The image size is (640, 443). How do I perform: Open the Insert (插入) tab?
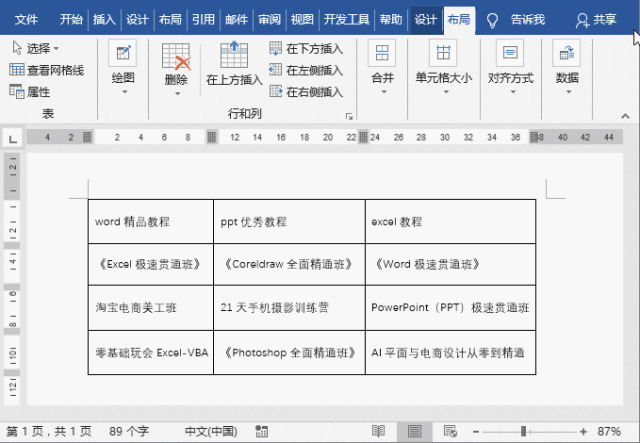(x=104, y=20)
